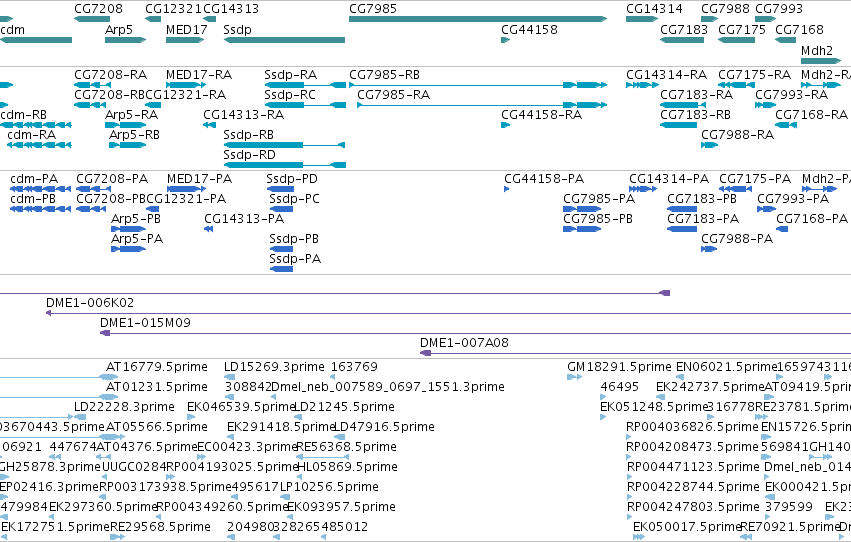Click transcript Ssdp-RB
The height and width of the screenshot is (542, 851).
coord(284,145)
